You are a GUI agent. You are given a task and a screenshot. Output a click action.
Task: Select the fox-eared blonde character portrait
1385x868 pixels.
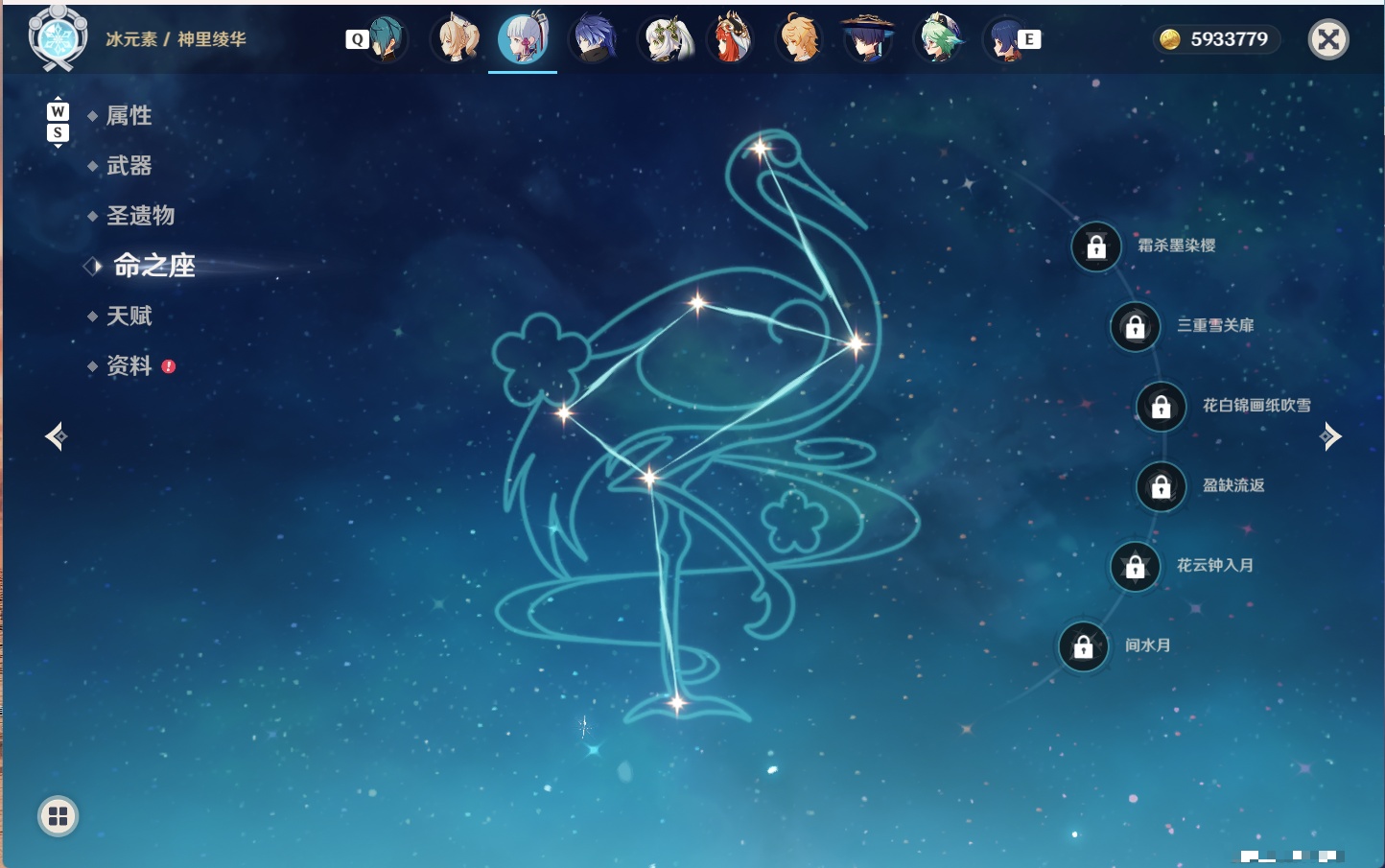coord(458,39)
